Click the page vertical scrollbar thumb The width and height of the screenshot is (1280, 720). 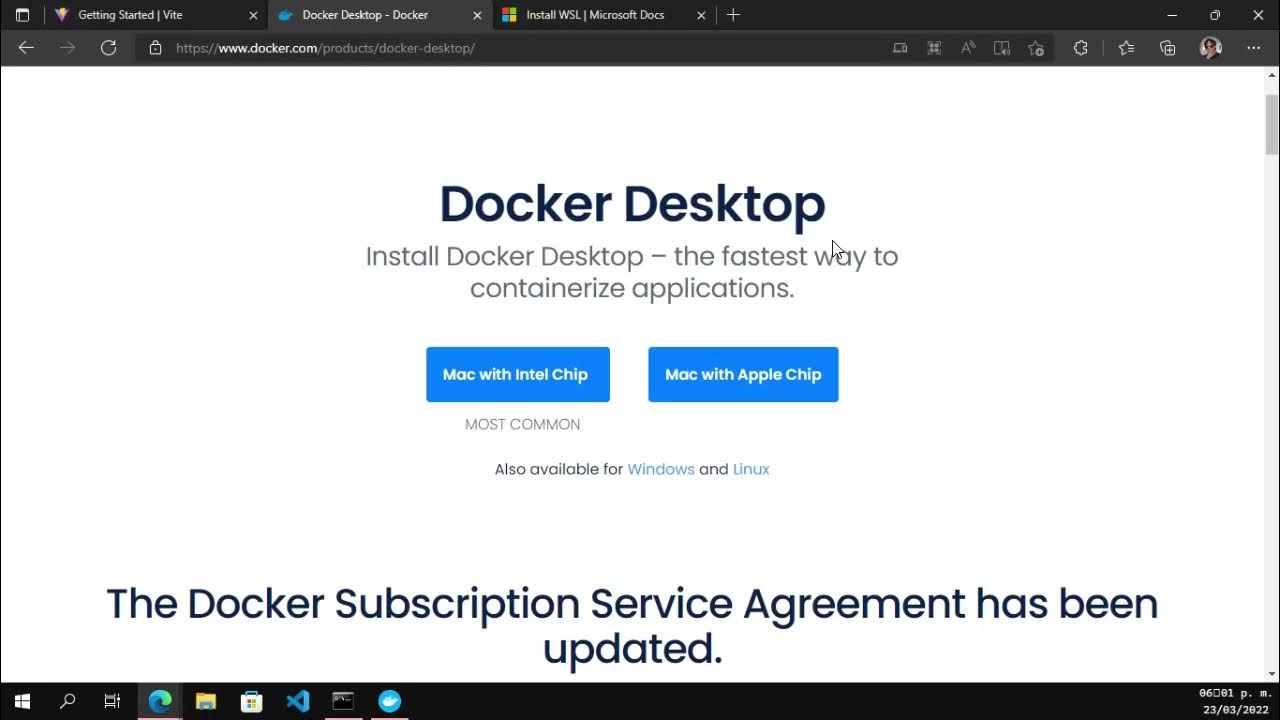click(1272, 125)
